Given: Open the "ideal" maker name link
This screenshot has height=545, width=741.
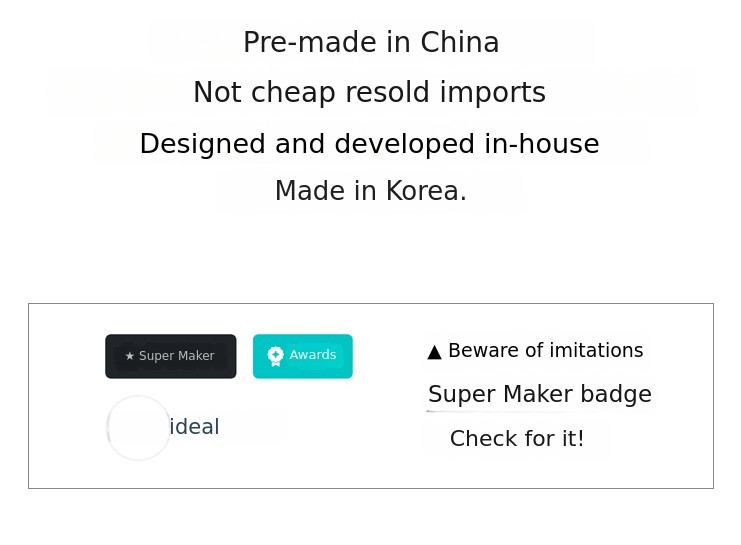Looking at the screenshot, I should pyautogui.click(x=194, y=427).
